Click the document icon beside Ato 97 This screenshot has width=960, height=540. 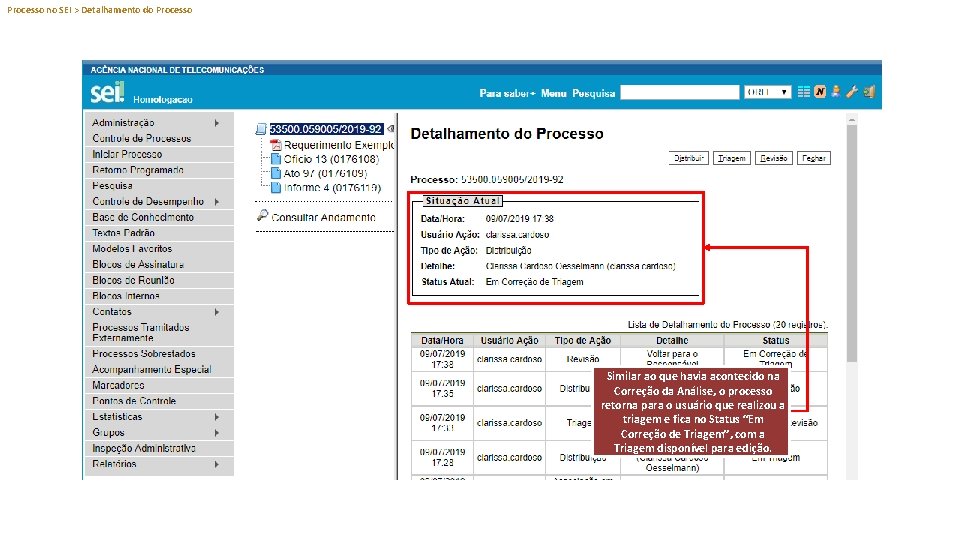[x=276, y=173]
